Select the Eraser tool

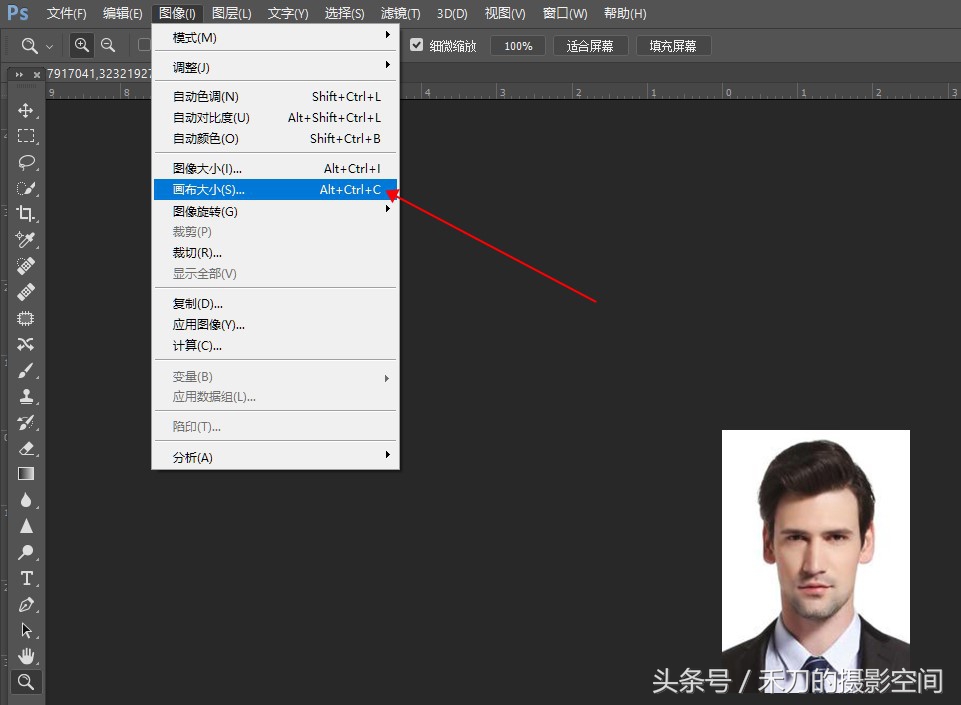pyautogui.click(x=26, y=447)
